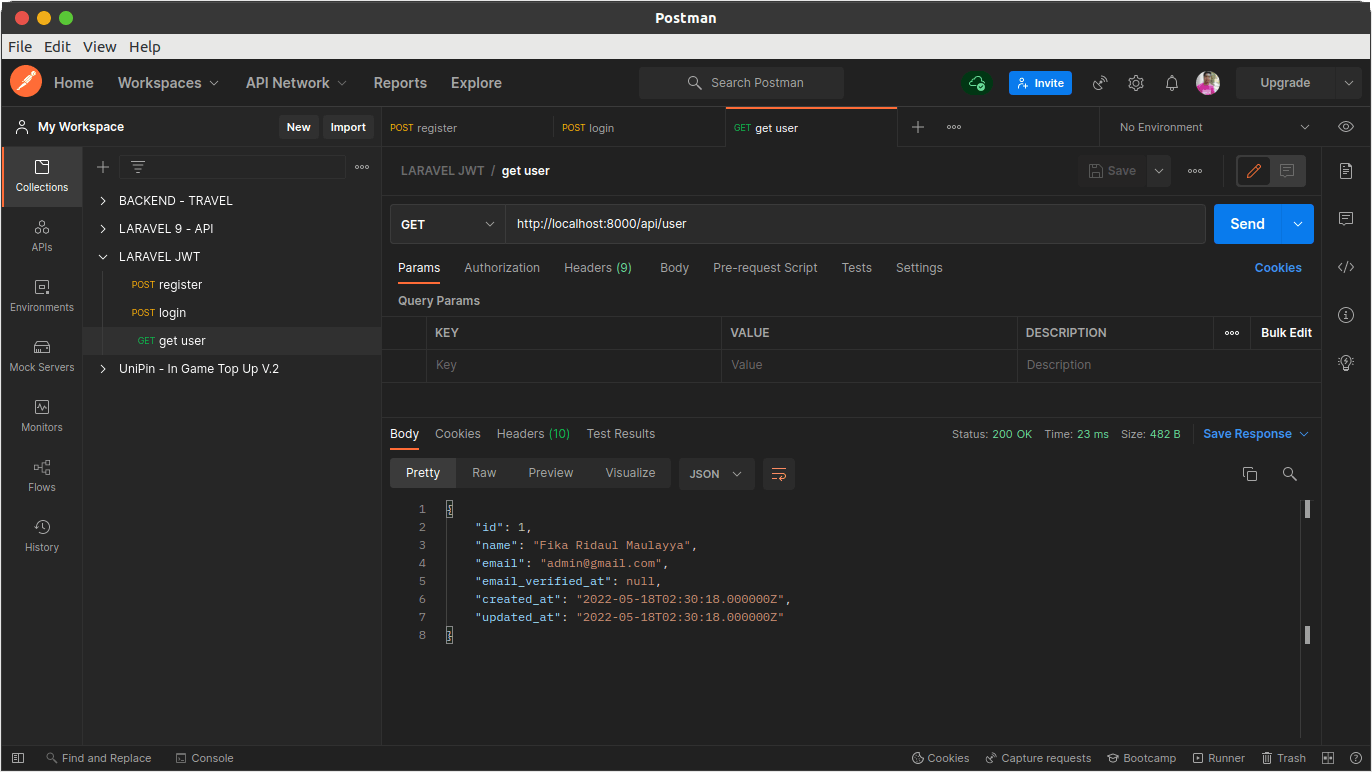The image size is (1372, 772).
Task: Open the GET method dropdown
Action: pos(447,225)
